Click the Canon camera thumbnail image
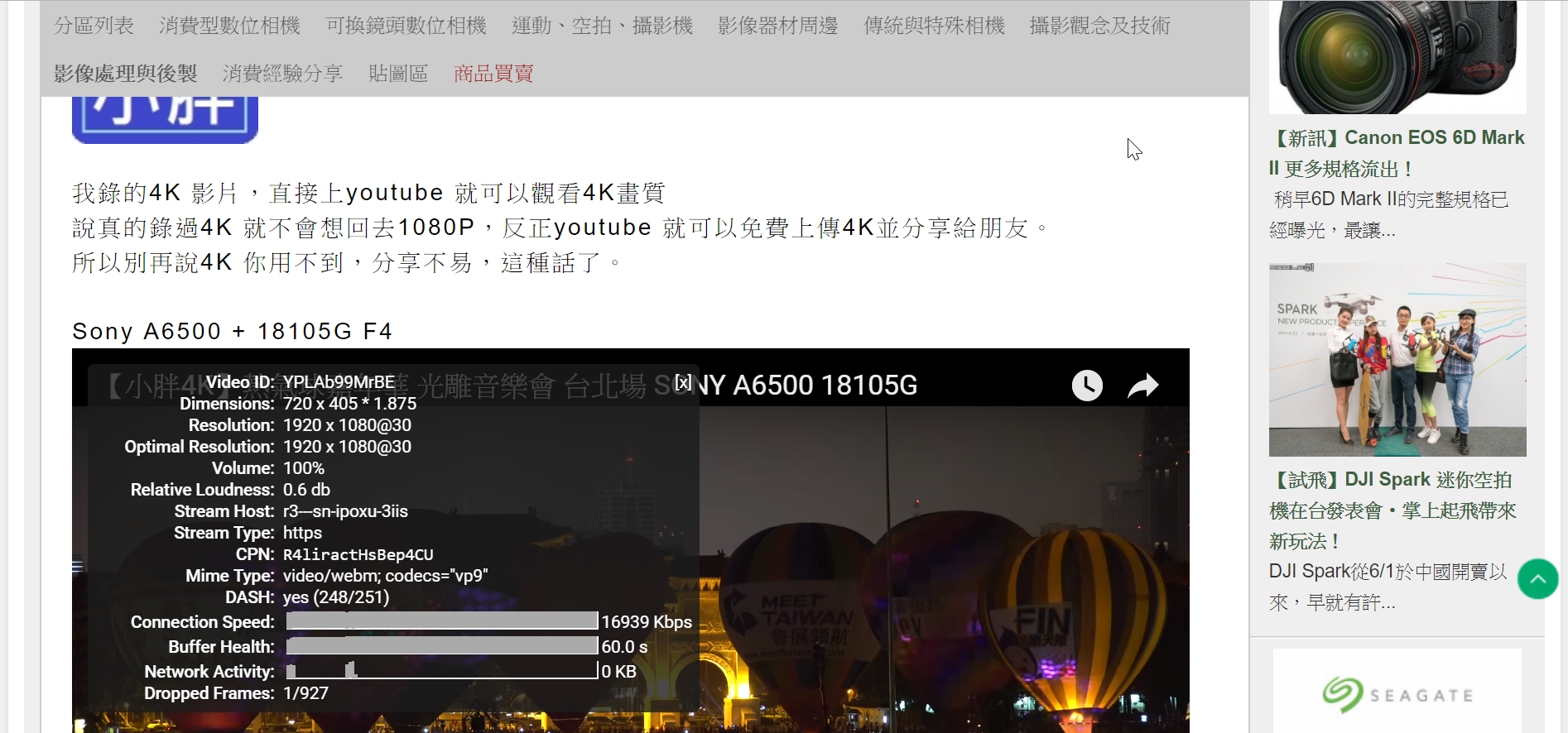 tap(1397, 57)
